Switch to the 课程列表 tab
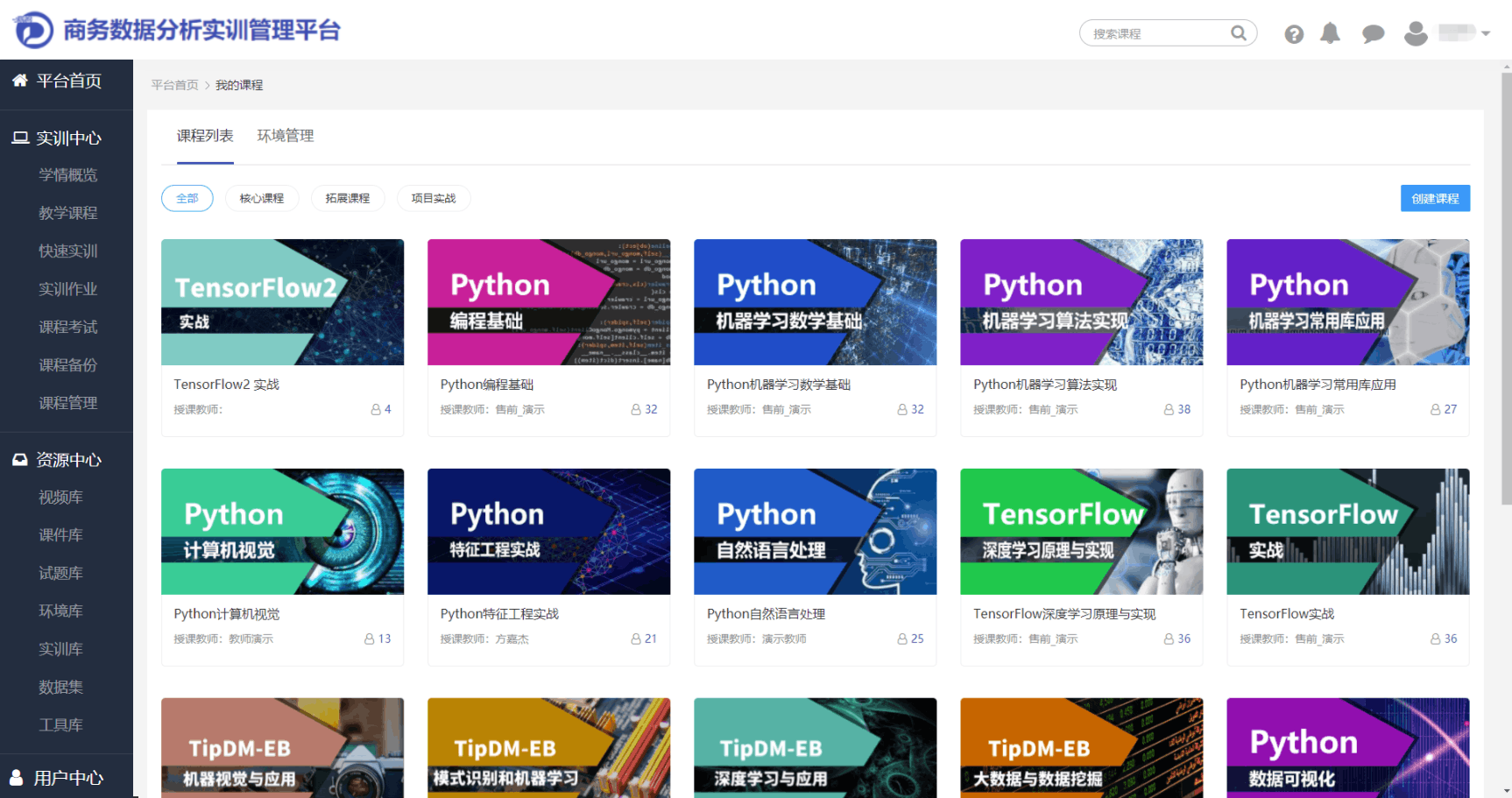 click(205, 136)
